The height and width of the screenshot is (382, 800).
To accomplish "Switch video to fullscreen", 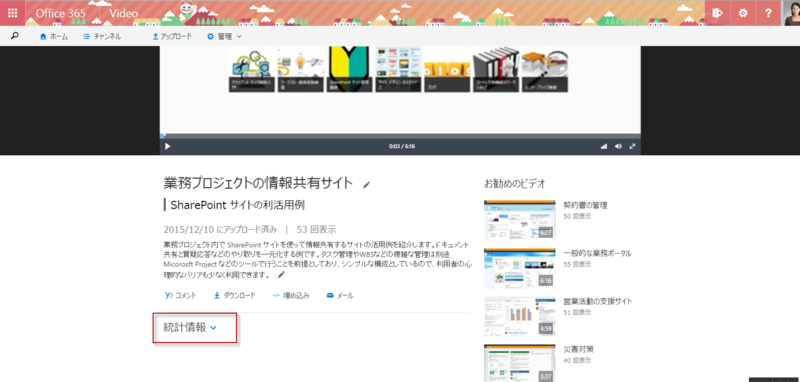I will point(633,146).
